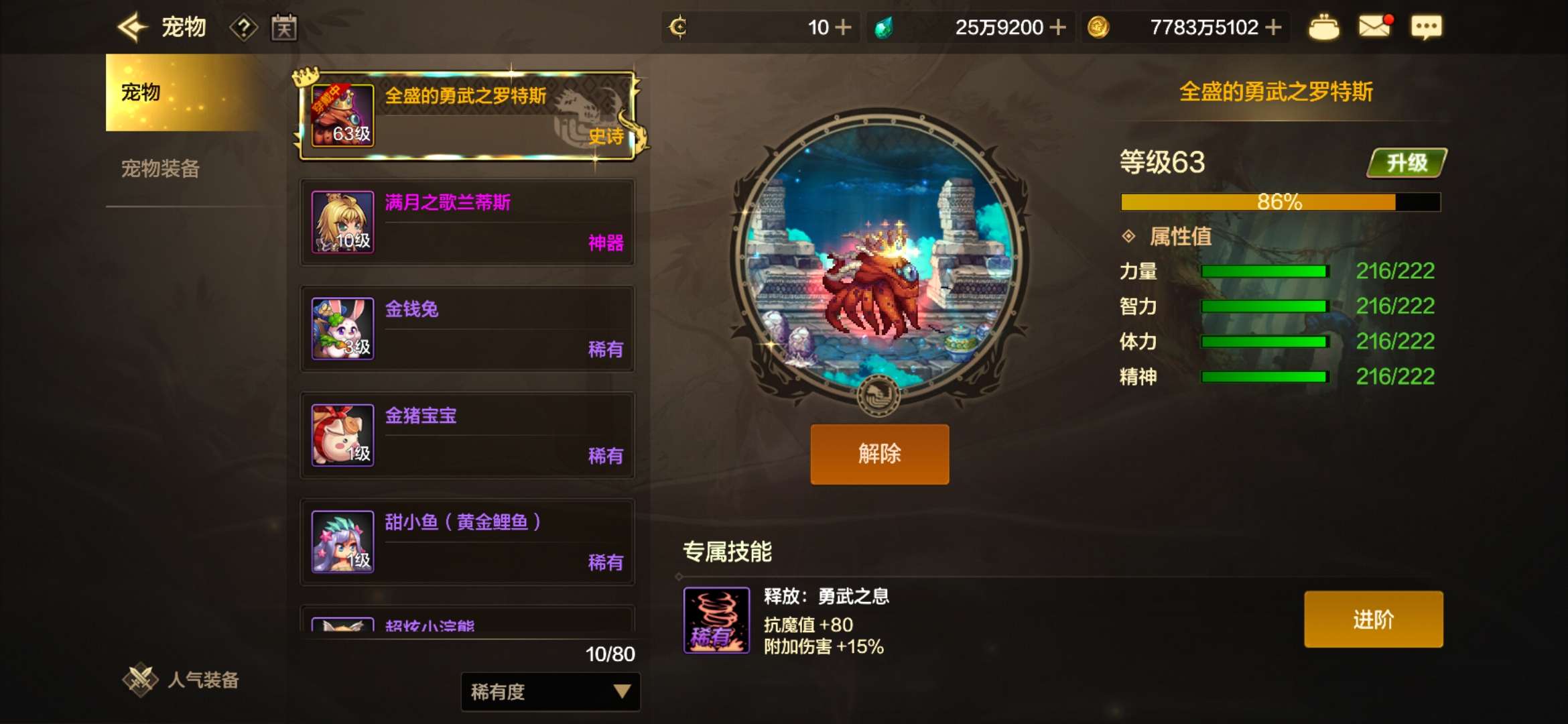Click the 进阶 advance button
Image resolution: width=1568 pixels, height=724 pixels.
pyautogui.click(x=1373, y=619)
